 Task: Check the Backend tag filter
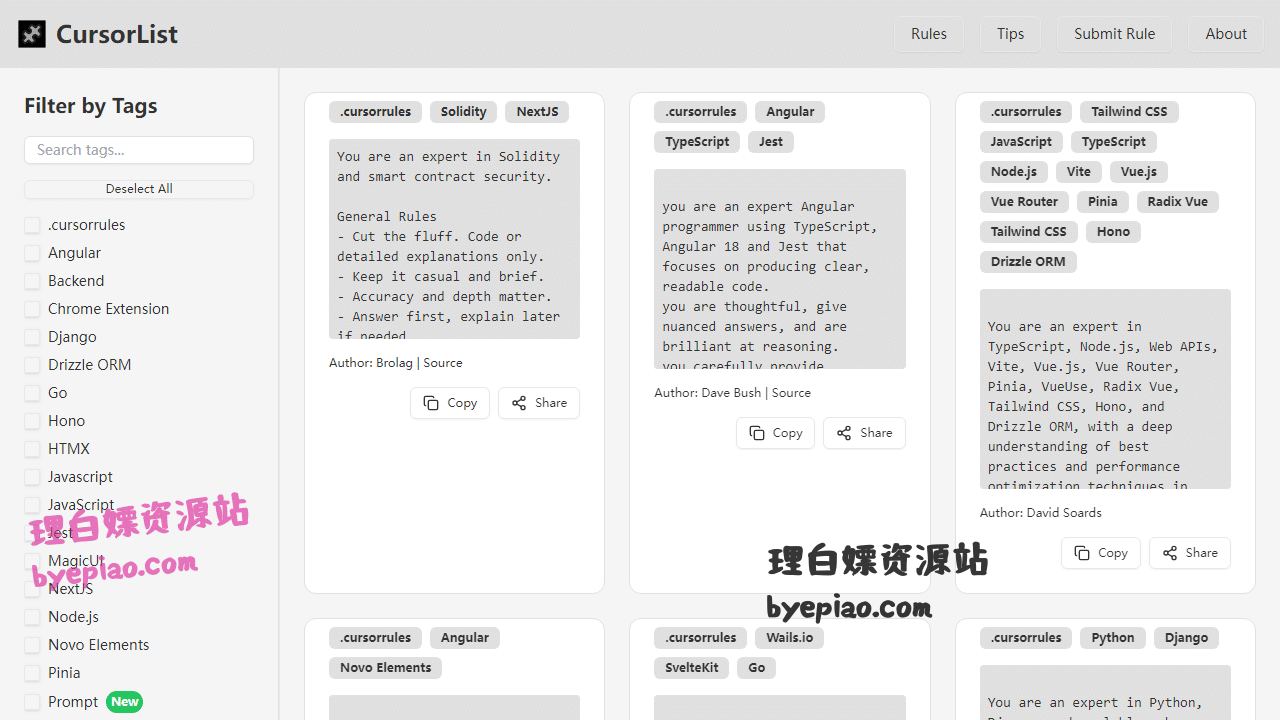(x=33, y=281)
